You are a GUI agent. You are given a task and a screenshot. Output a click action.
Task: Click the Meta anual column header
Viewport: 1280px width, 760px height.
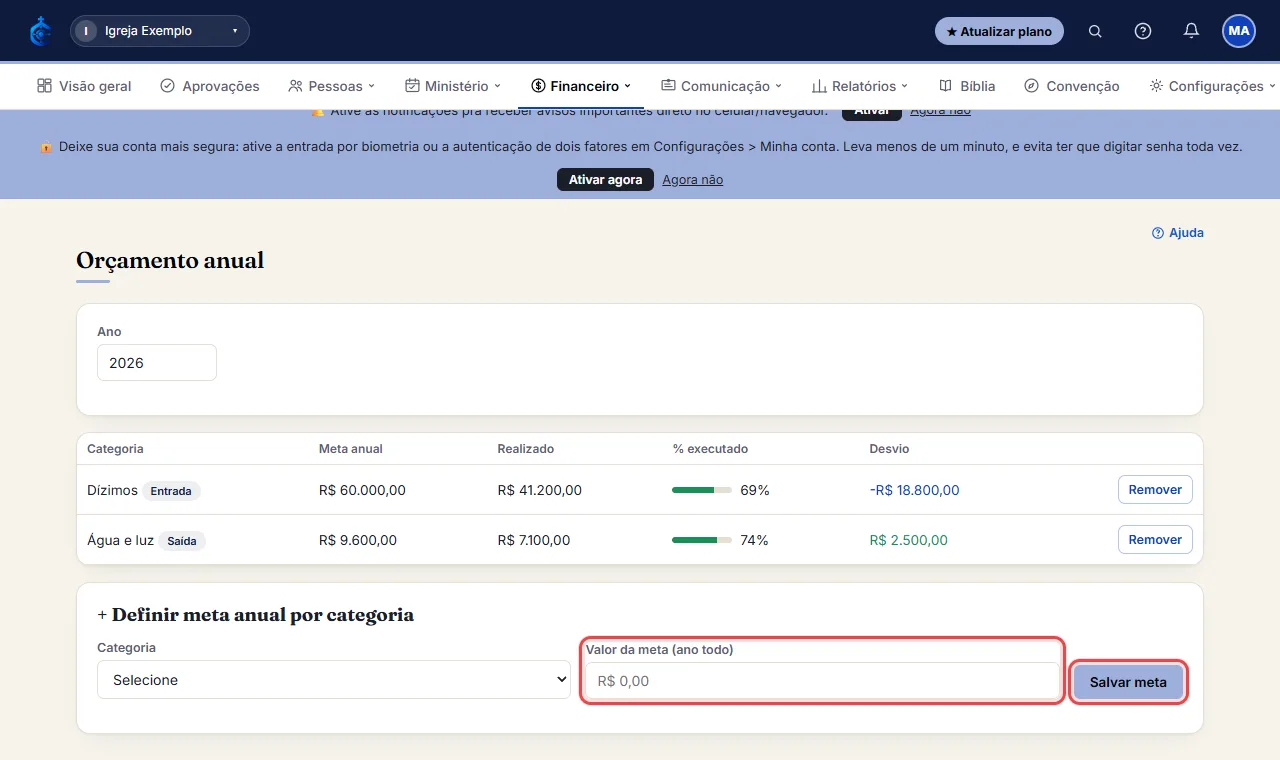[x=350, y=449]
